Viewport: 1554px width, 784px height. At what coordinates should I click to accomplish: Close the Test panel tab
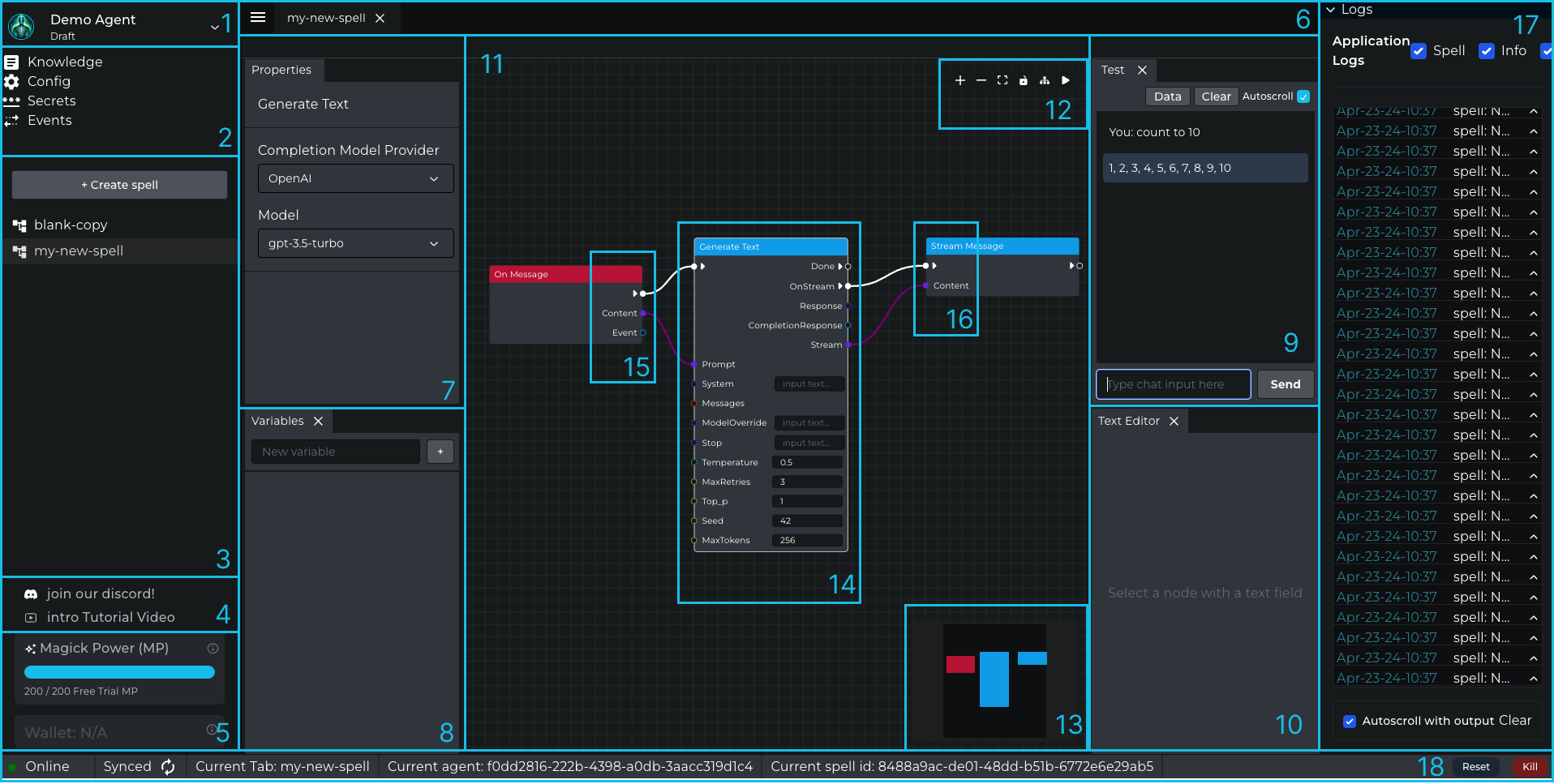(x=1142, y=71)
